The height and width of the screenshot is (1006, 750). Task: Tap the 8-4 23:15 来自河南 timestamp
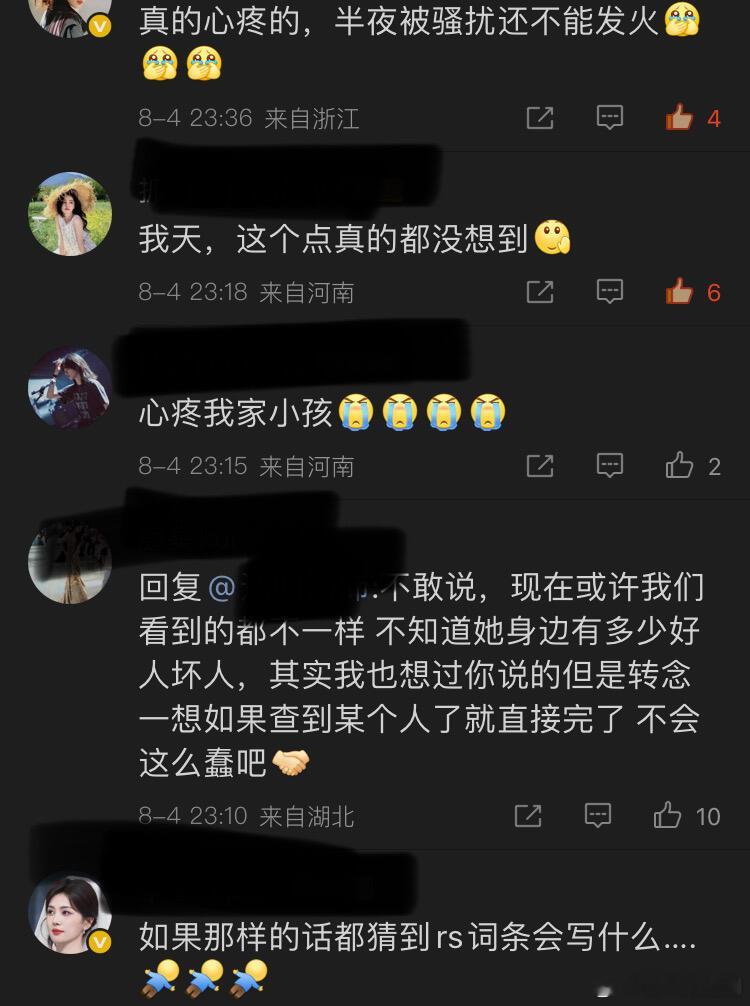click(x=246, y=466)
